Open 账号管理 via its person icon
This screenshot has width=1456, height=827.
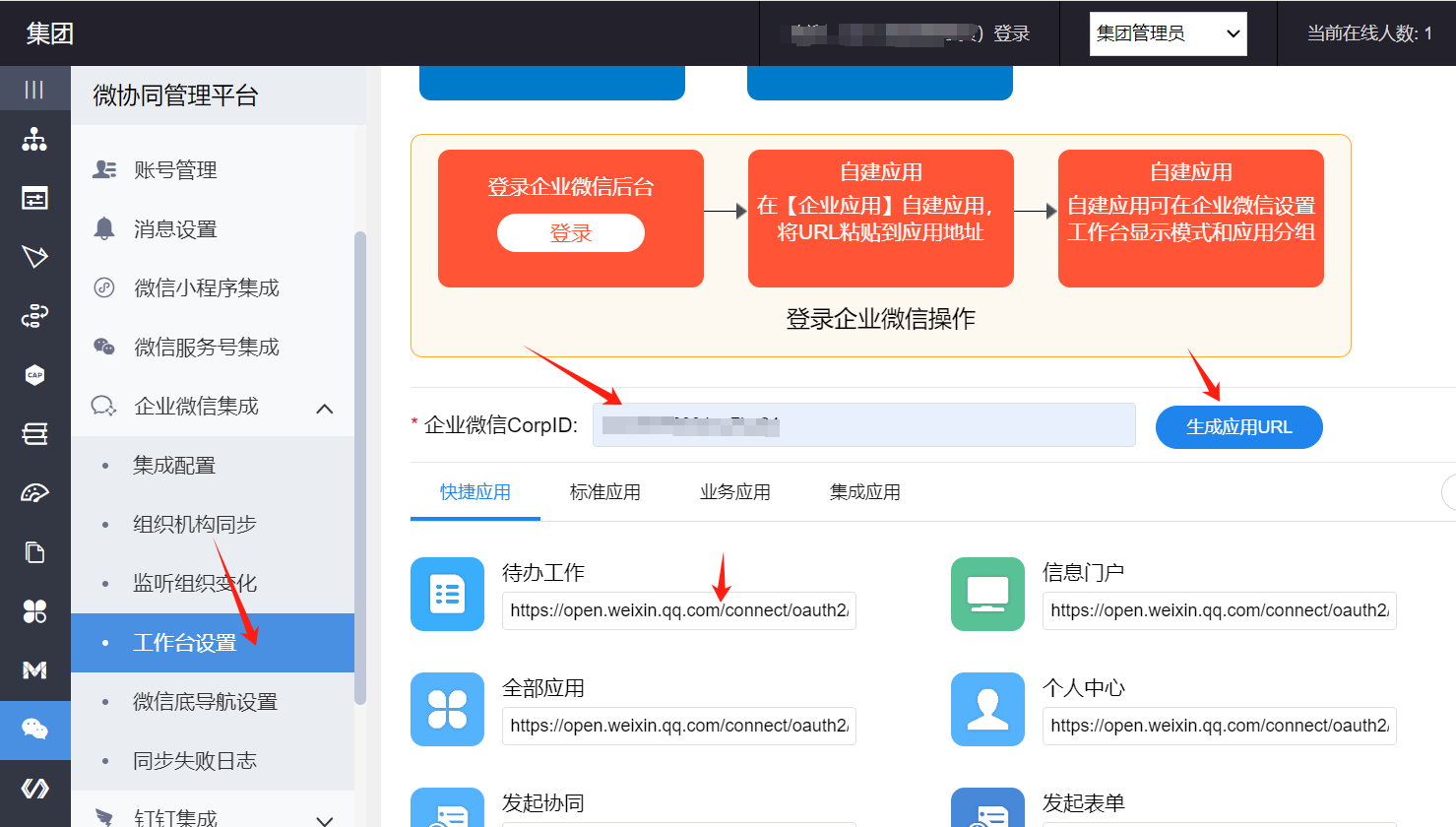[x=103, y=169]
